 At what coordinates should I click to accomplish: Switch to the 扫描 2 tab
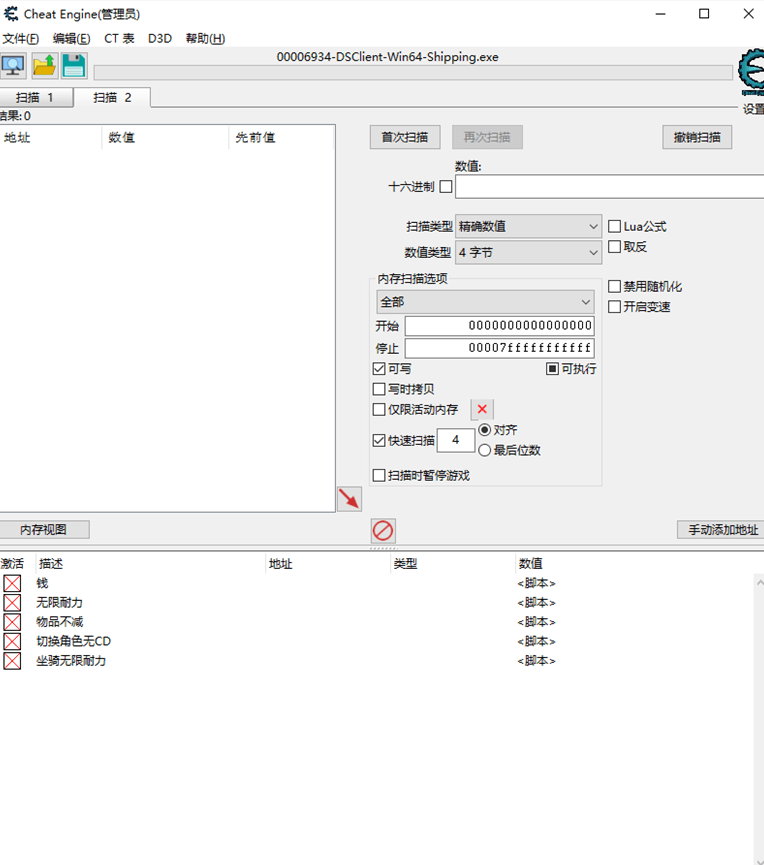(x=113, y=98)
